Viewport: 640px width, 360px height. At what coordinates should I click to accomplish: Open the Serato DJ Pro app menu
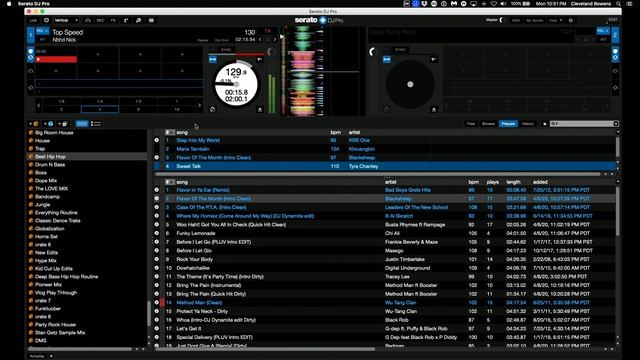point(33,4)
